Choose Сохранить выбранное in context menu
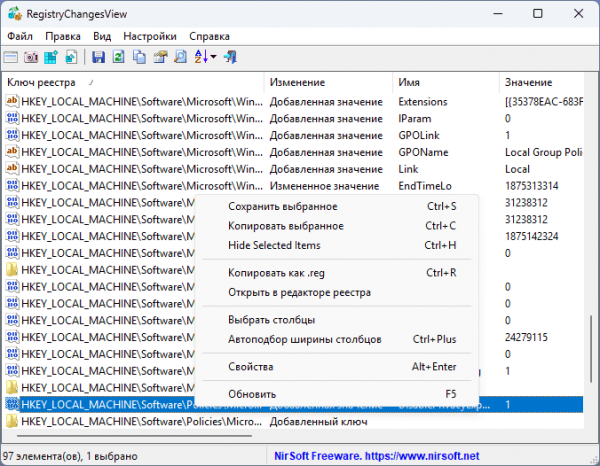The height and width of the screenshot is (466, 600). [x=337, y=207]
